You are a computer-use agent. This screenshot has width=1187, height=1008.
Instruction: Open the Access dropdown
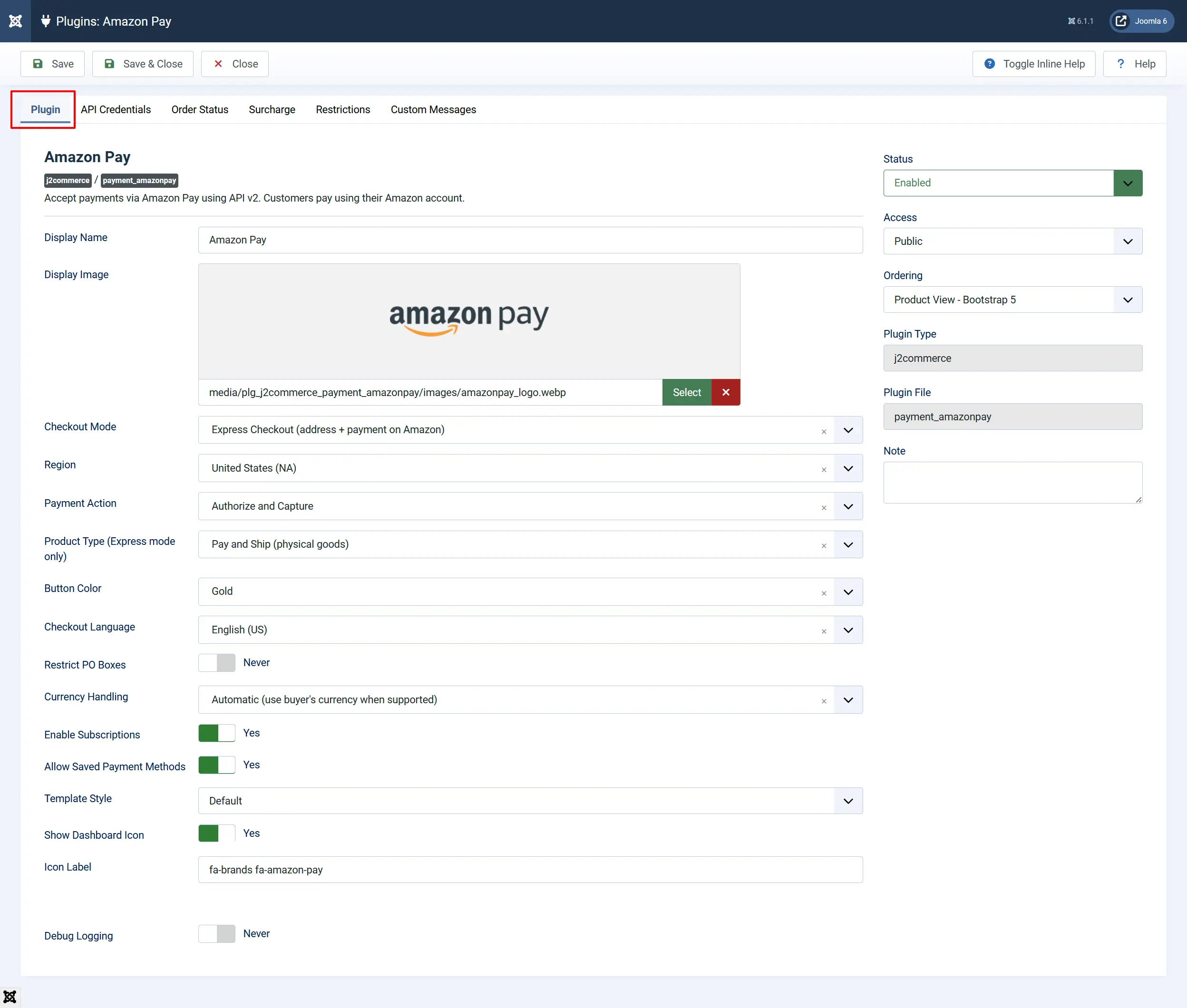click(1012, 241)
